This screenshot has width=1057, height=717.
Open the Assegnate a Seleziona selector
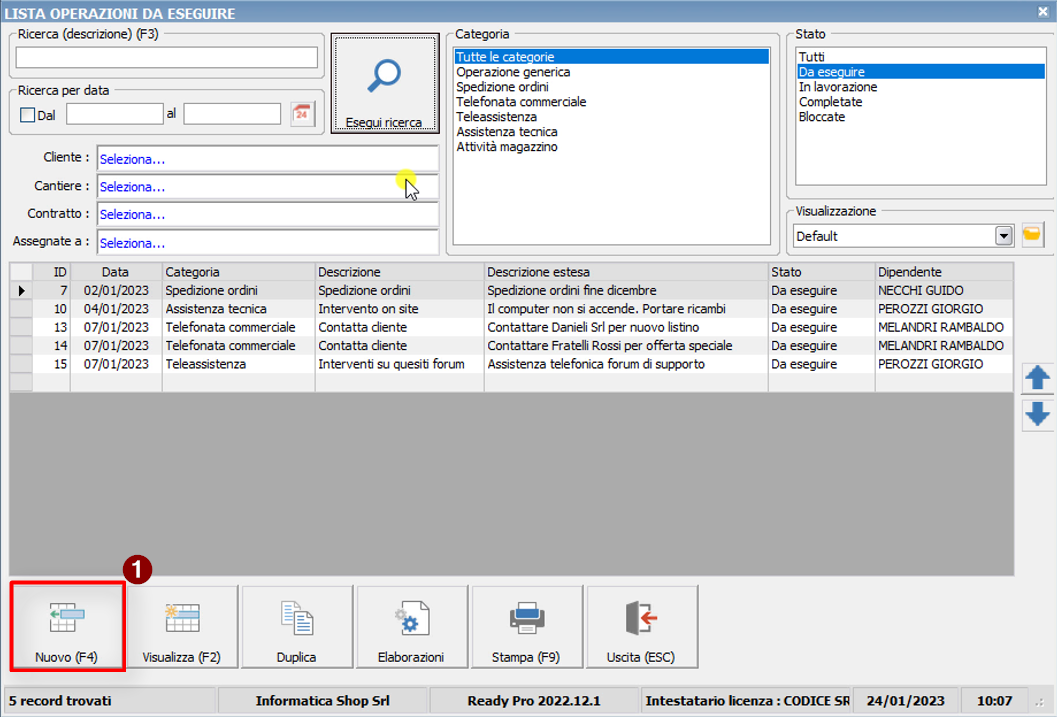(267, 243)
